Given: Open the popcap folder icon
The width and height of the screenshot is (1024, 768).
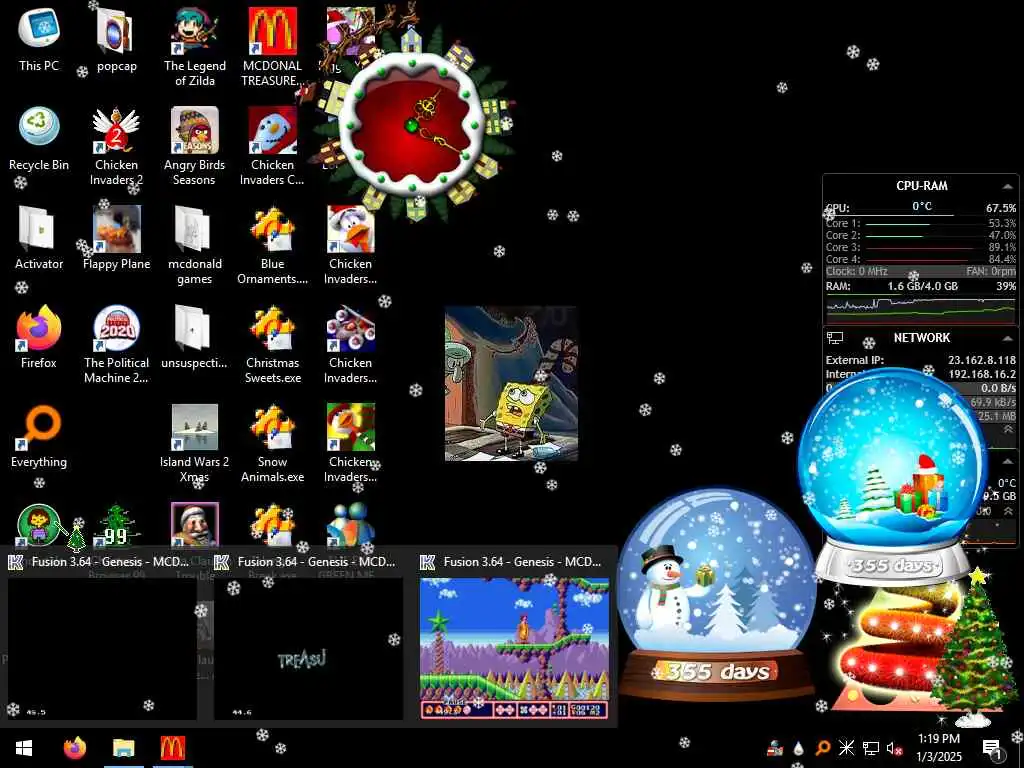Looking at the screenshot, I should click(x=116, y=39).
